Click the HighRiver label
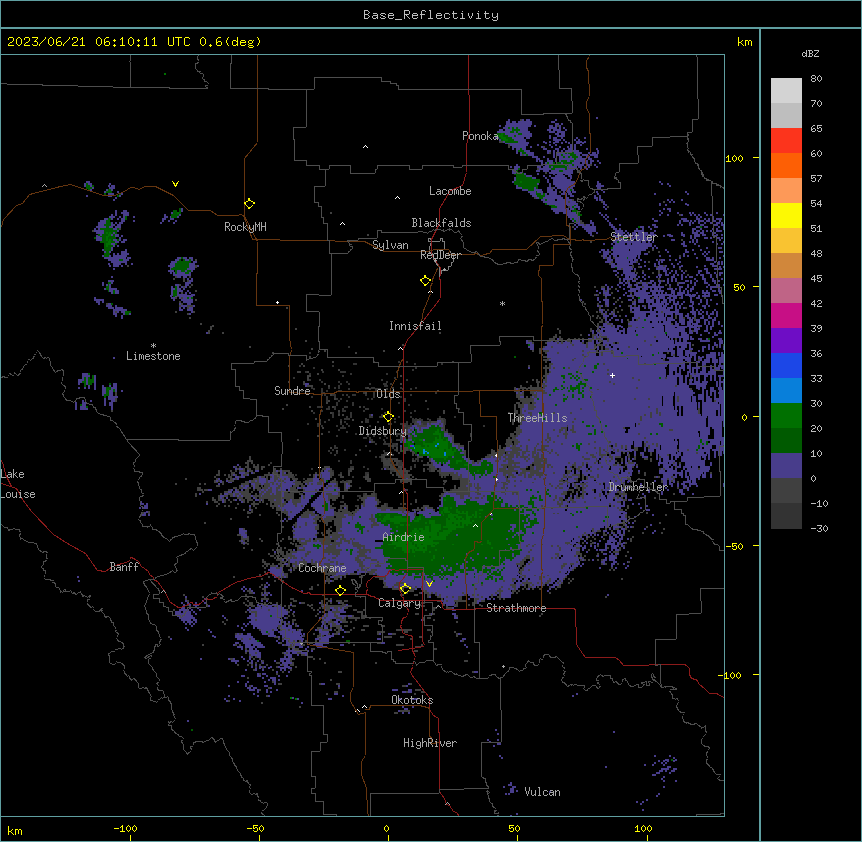This screenshot has height=842, width=862. (x=430, y=743)
